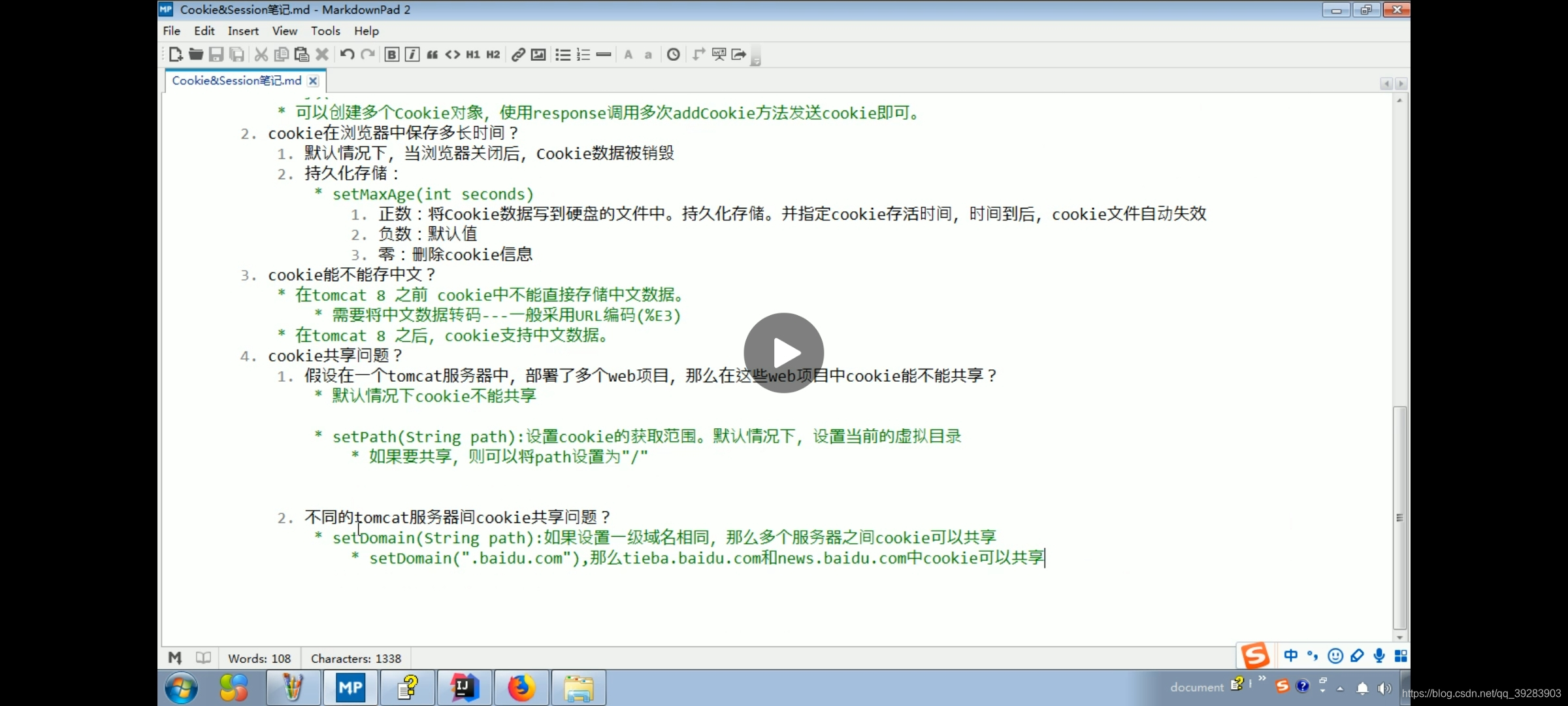The height and width of the screenshot is (706, 1568).
Task: Expand the toolbar overflow options arrow
Action: pos(755,61)
